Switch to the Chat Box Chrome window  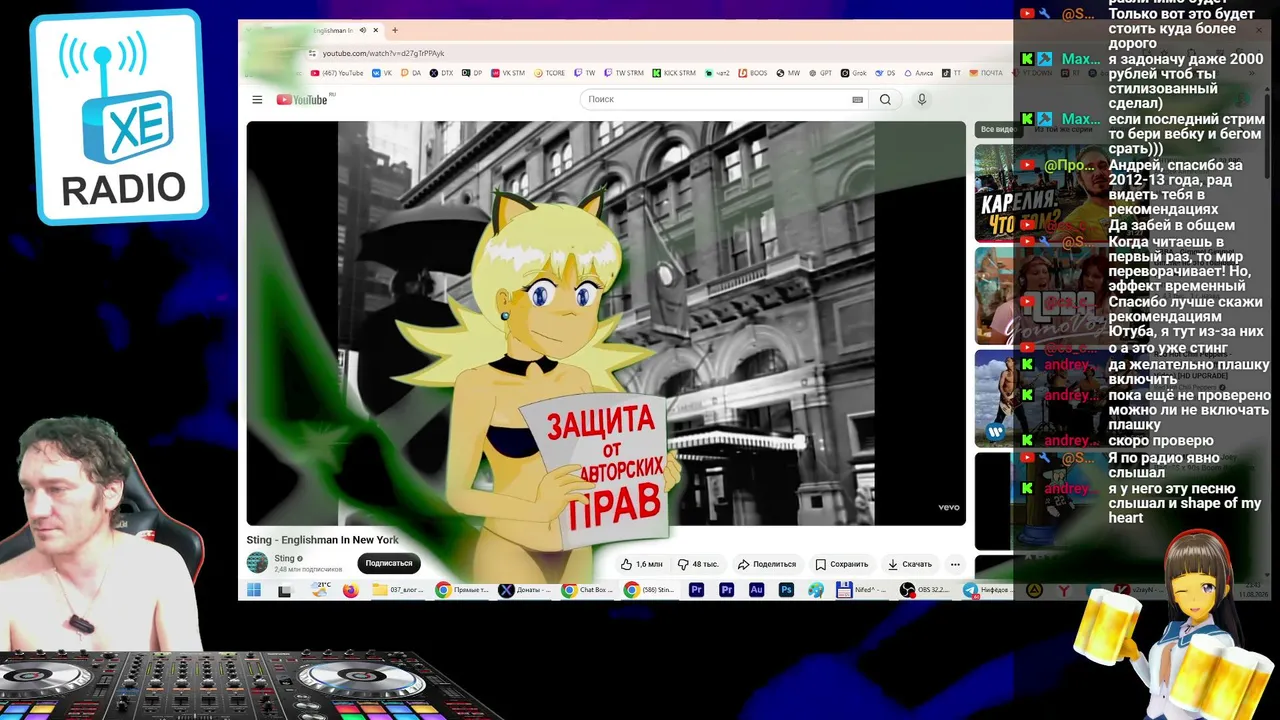click(589, 590)
